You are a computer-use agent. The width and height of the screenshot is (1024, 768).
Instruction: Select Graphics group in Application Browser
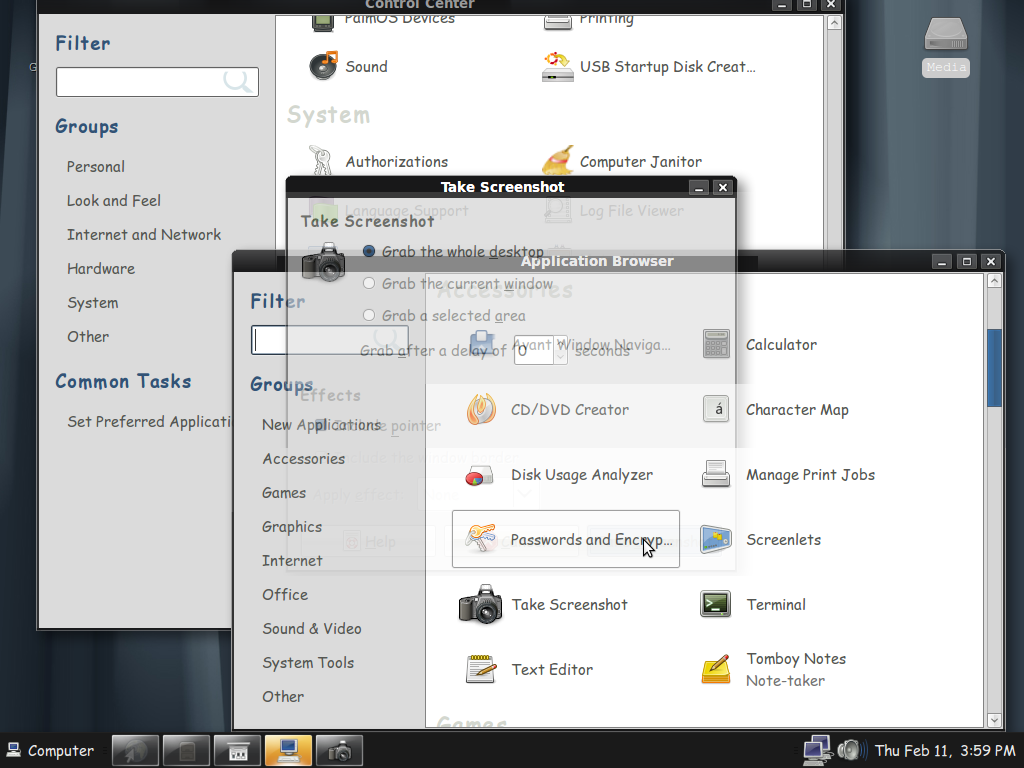[292, 526]
